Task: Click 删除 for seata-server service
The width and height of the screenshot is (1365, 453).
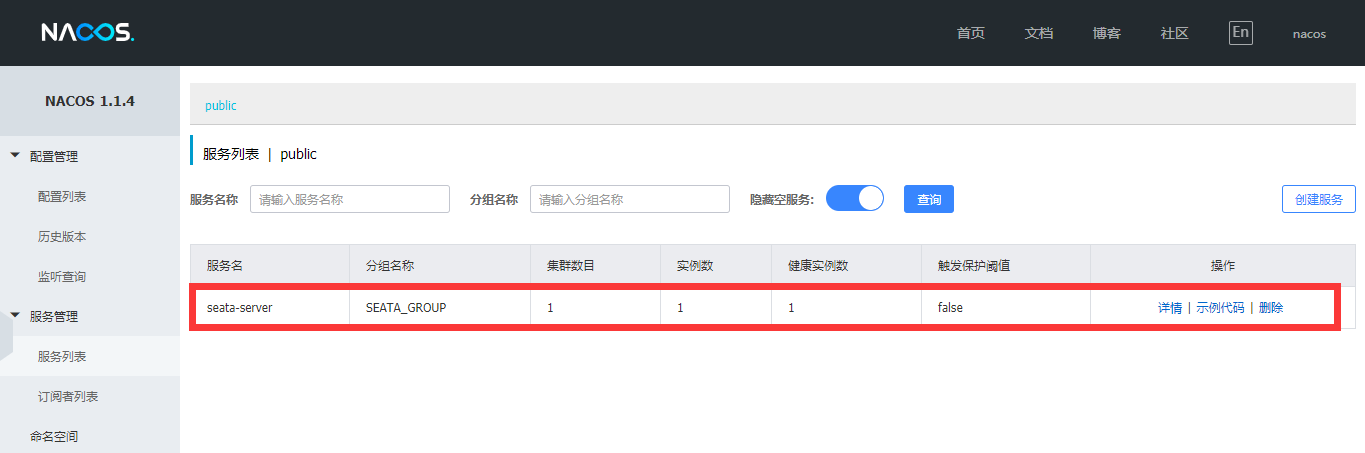Action: coord(1270,307)
